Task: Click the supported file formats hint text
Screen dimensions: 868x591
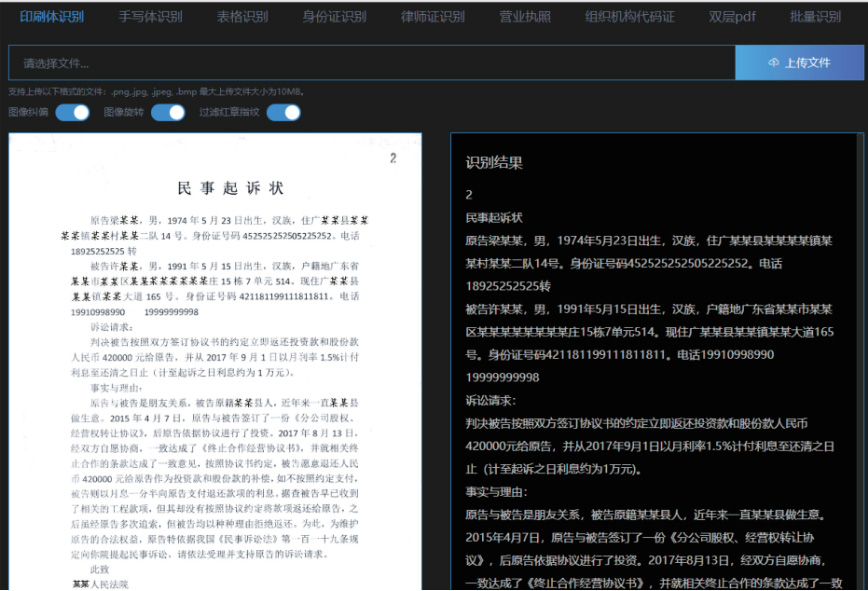Action: pyautogui.click(x=155, y=92)
